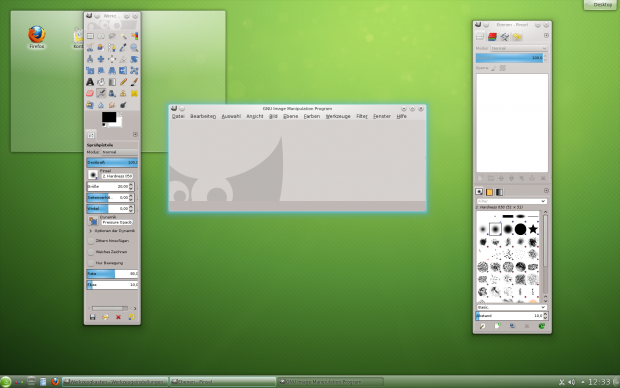Select the Rectangle Select tool

tap(90, 36)
